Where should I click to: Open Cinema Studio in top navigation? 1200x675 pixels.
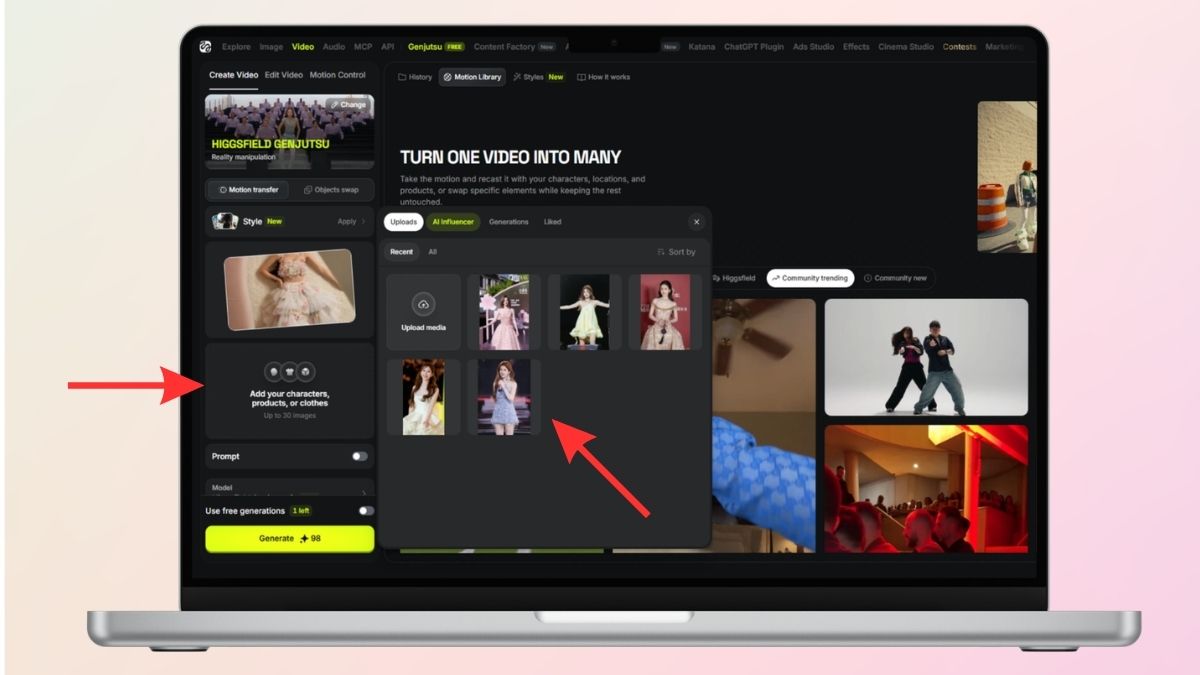pyautogui.click(x=906, y=46)
